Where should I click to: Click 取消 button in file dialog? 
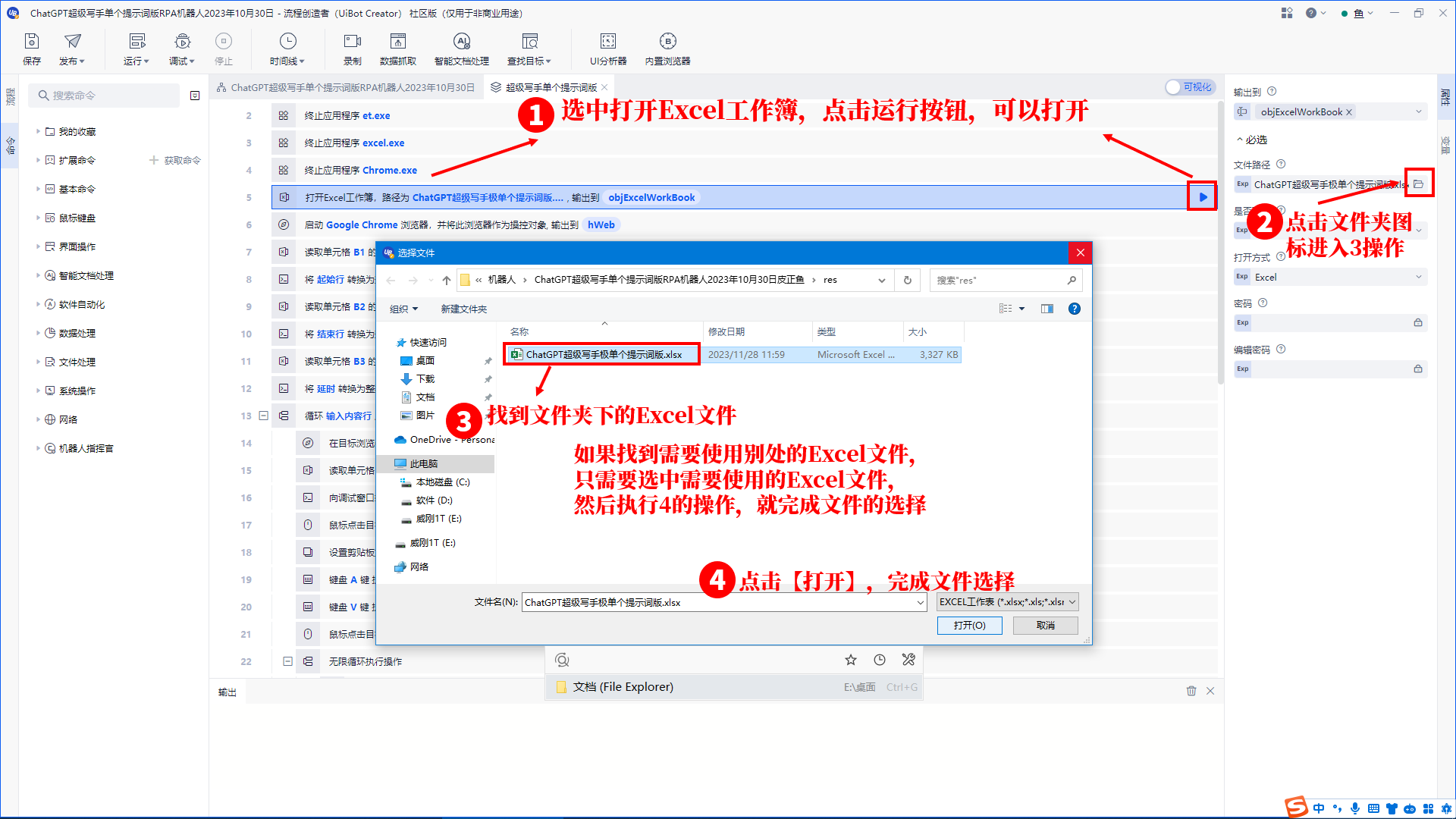(1046, 625)
